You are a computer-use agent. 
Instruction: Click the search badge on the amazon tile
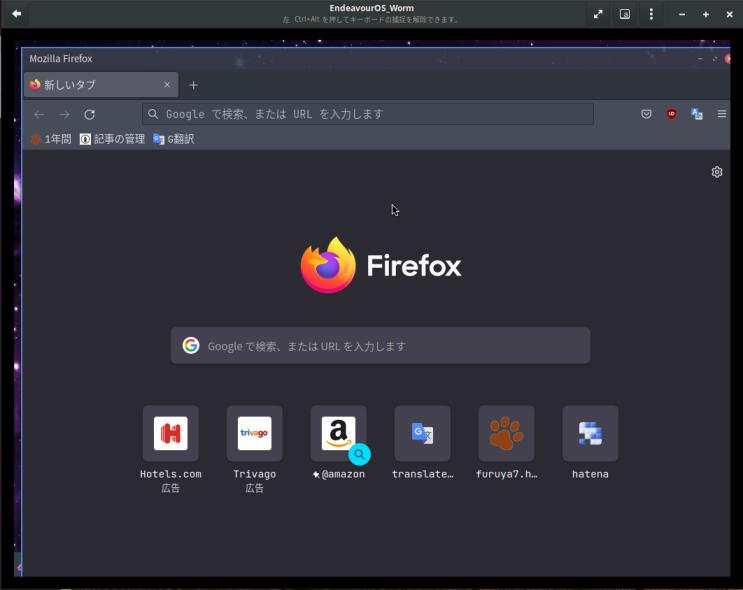360,454
